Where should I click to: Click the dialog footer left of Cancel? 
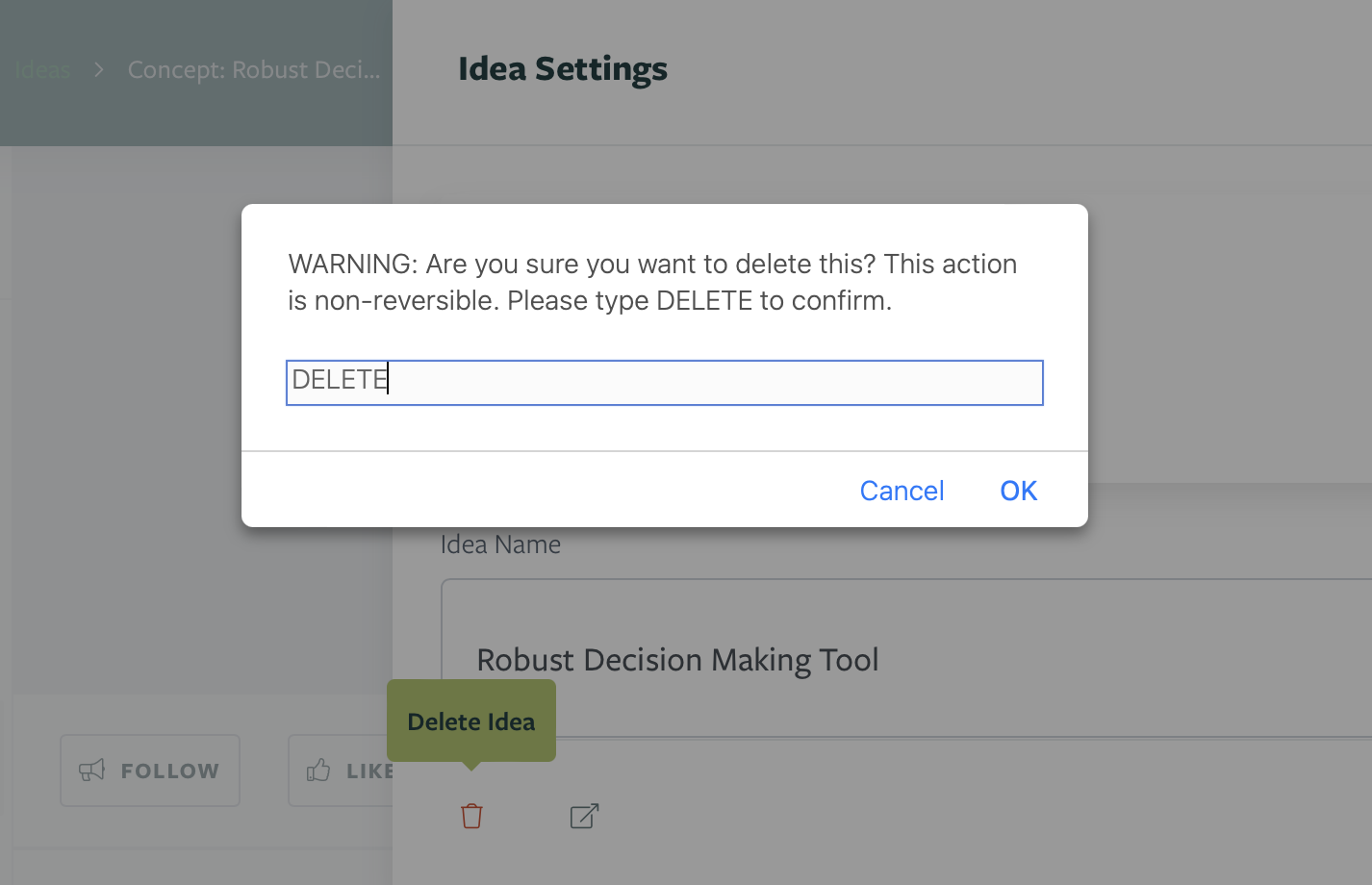click(x=548, y=490)
